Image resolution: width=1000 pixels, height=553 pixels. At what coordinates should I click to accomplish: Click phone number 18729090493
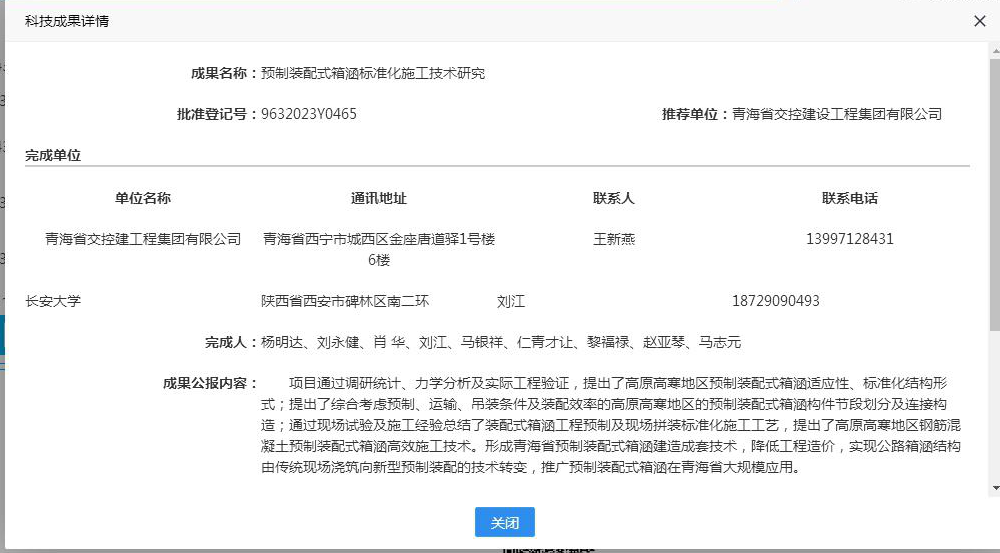point(776,301)
